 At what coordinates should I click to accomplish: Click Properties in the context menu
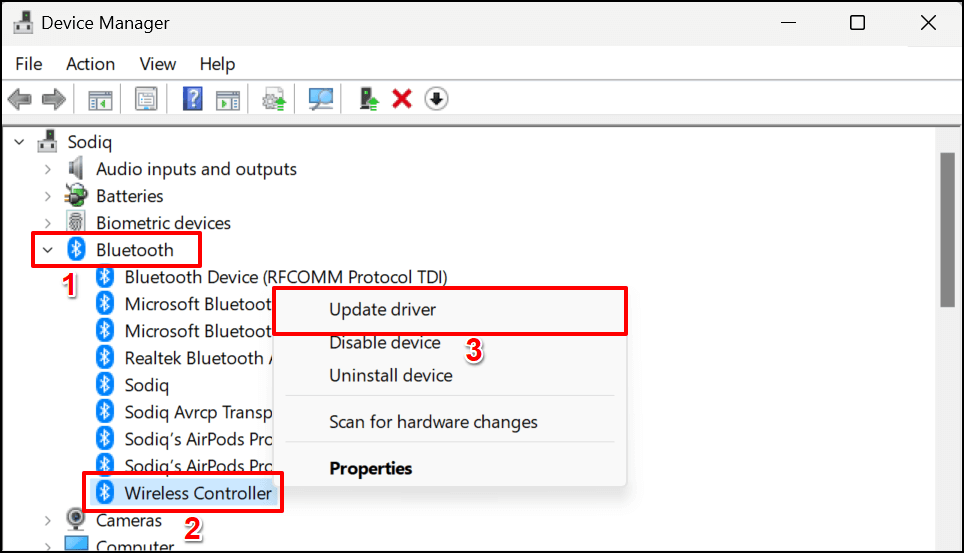coord(371,468)
